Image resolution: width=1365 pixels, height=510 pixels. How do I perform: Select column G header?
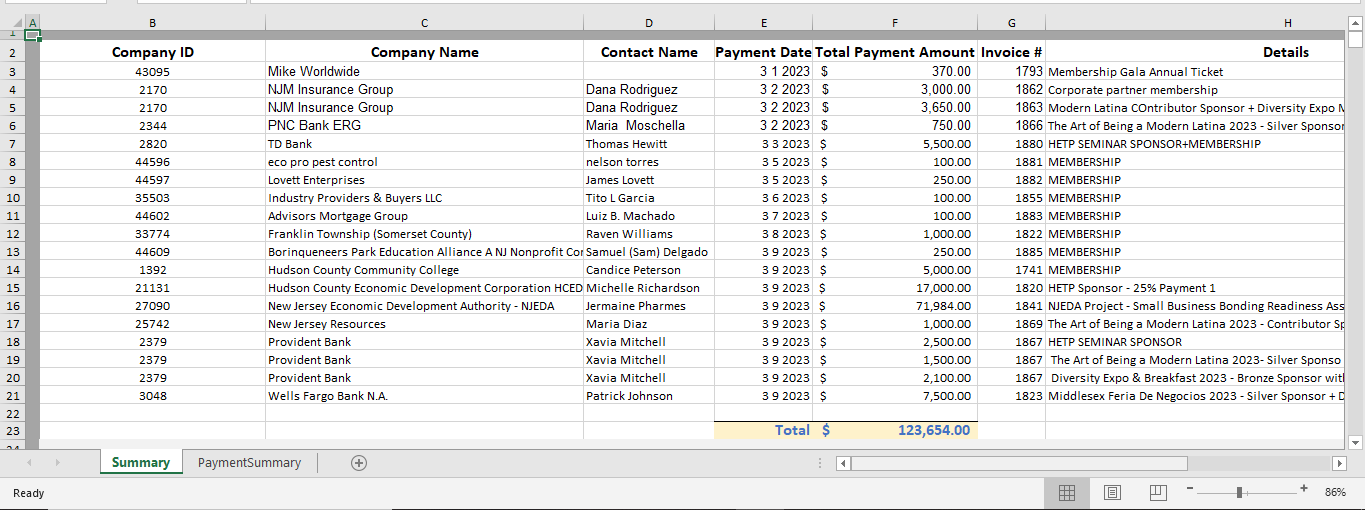[x=1011, y=22]
